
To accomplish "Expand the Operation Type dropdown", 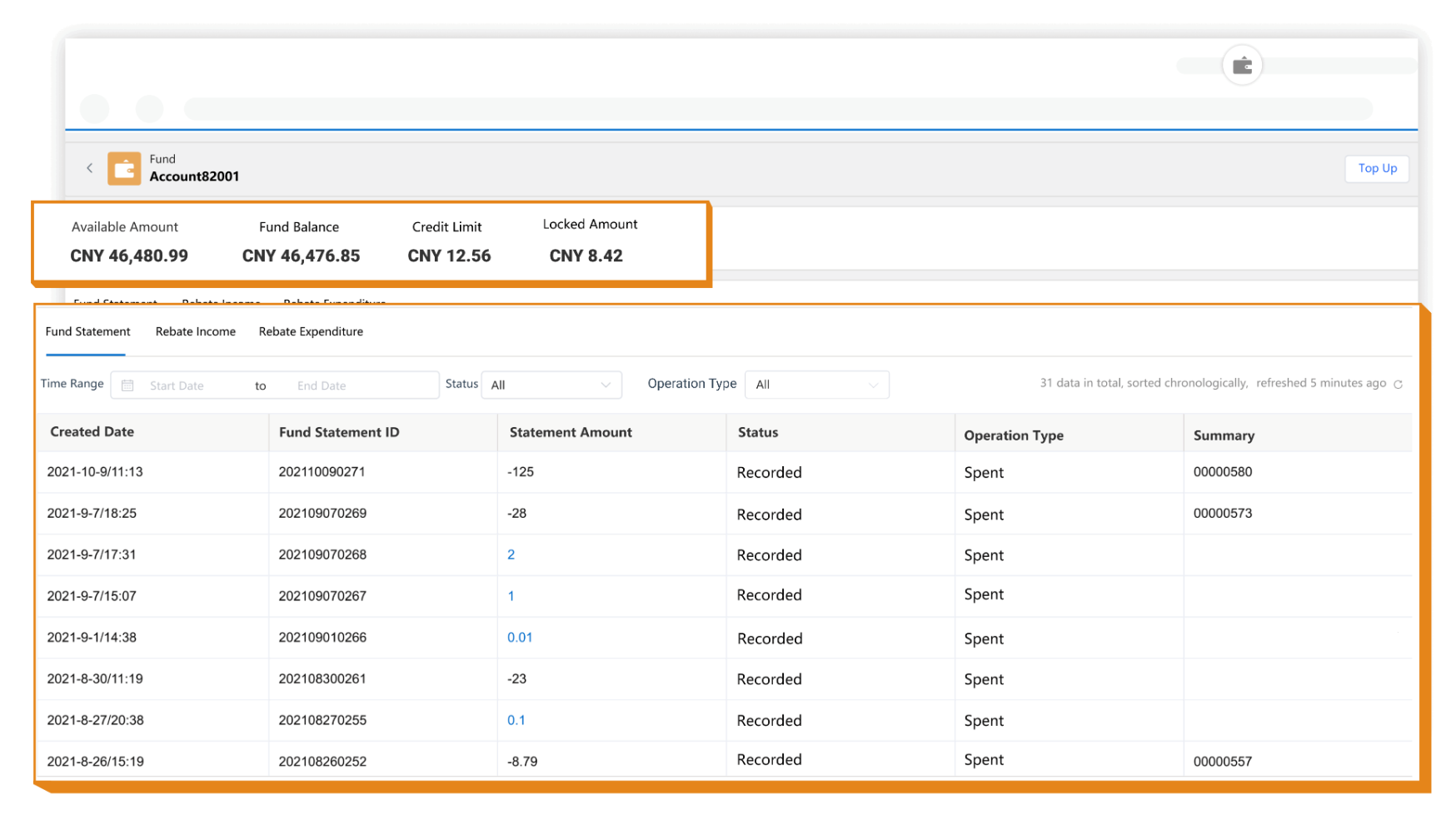I will click(816, 385).
